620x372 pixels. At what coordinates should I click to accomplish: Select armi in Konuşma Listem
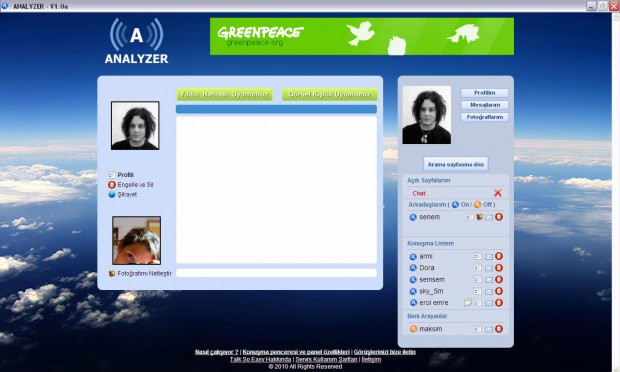pyautogui.click(x=426, y=256)
